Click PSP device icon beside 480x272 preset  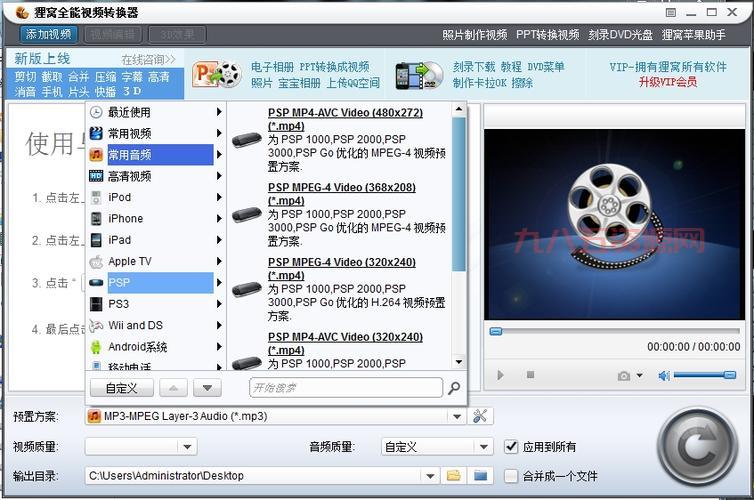[x=247, y=140]
